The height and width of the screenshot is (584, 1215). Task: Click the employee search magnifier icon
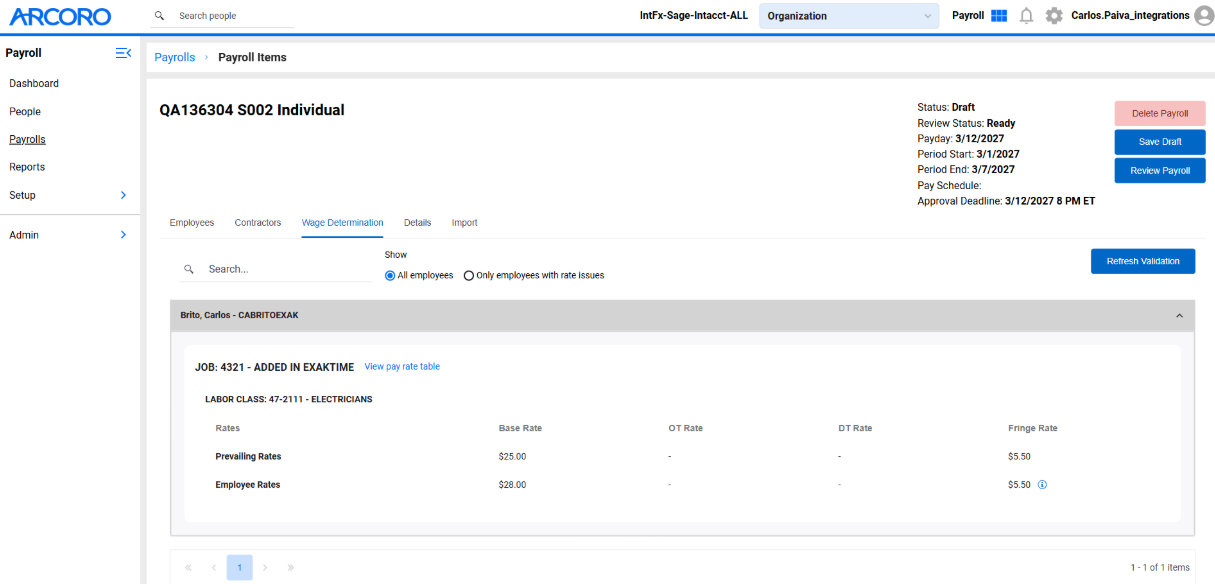pyautogui.click(x=189, y=269)
